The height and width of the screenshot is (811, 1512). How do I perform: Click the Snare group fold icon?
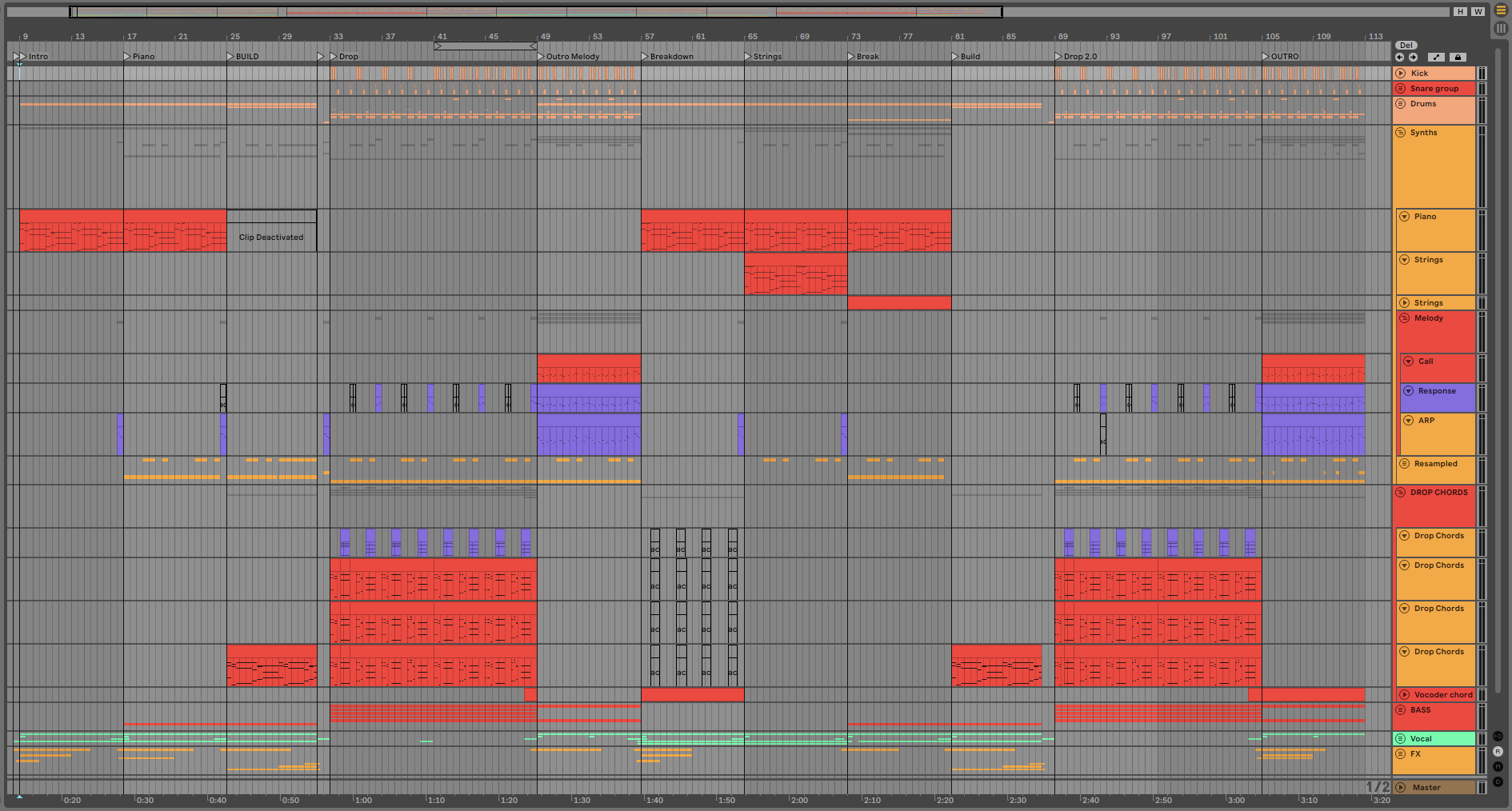pyautogui.click(x=1401, y=89)
